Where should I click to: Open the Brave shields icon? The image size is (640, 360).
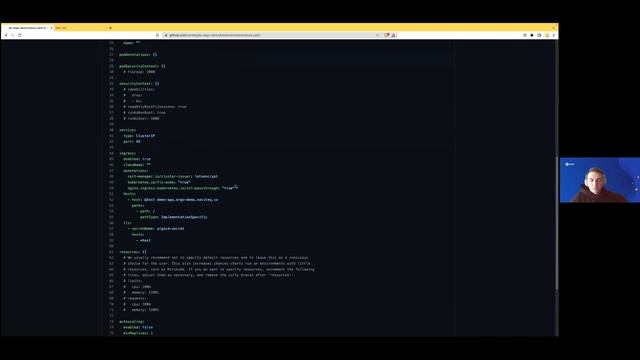click(387, 35)
